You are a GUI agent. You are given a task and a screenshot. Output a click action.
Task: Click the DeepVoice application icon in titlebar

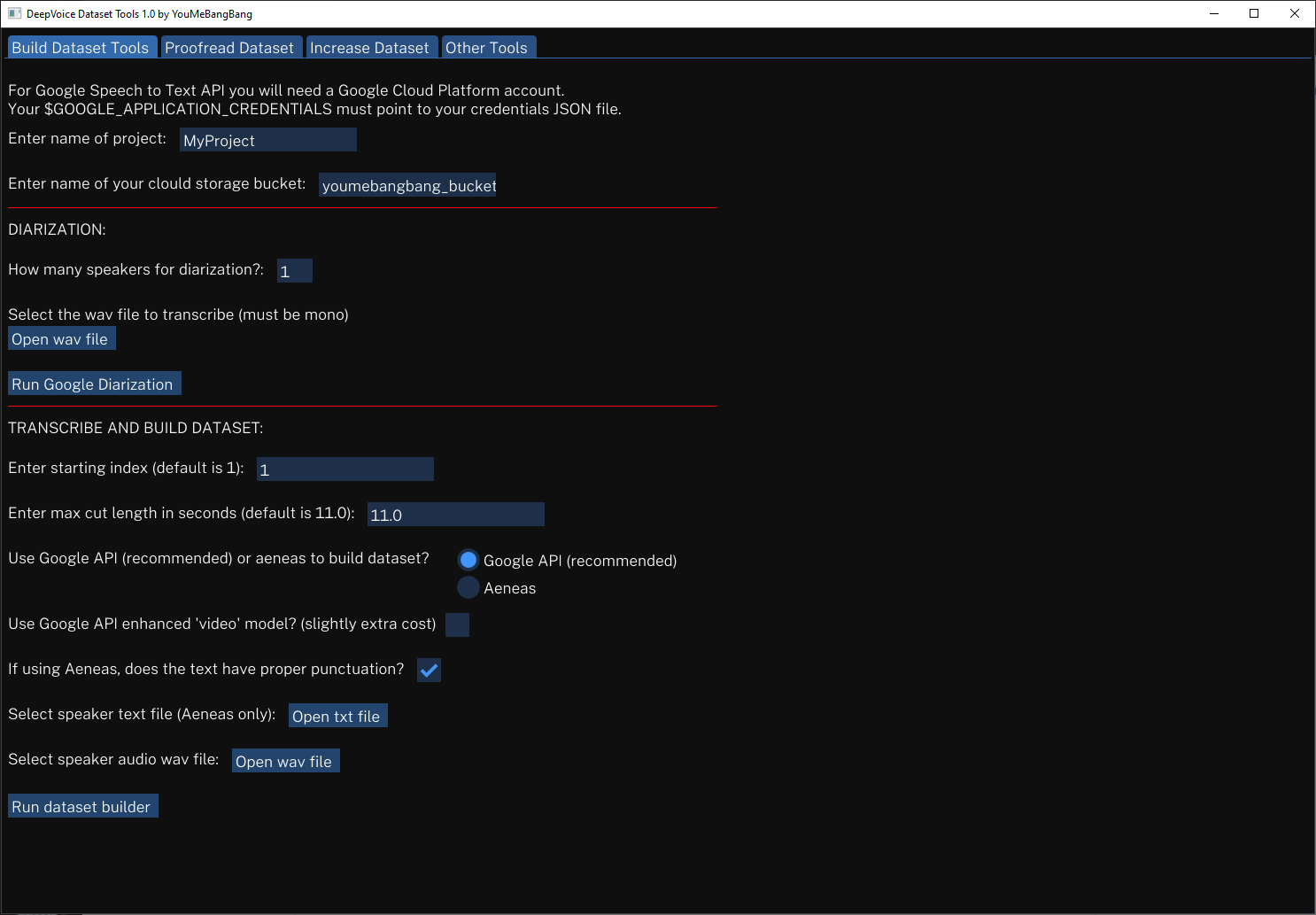14,13
